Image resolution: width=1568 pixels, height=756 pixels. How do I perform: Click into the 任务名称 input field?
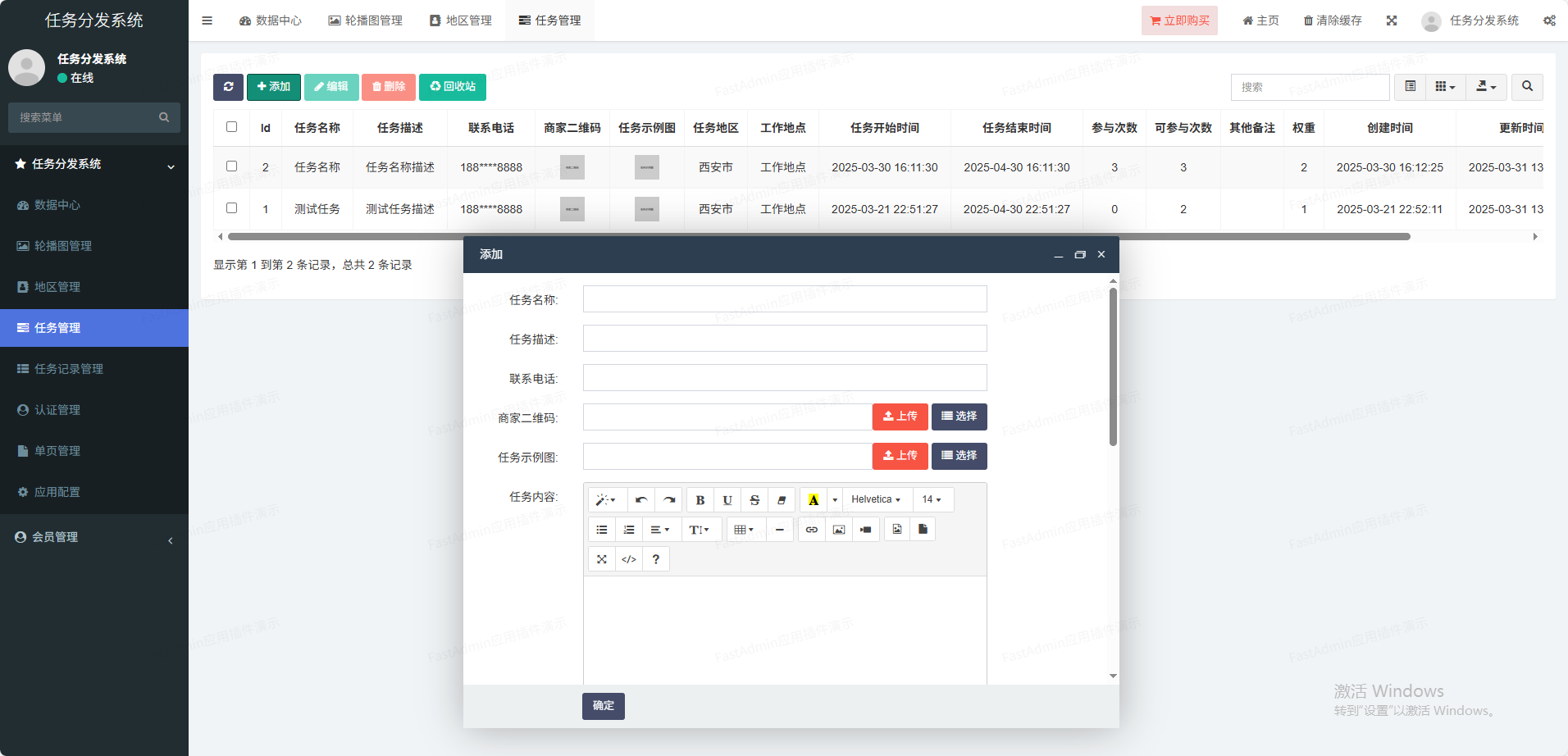[784, 299]
